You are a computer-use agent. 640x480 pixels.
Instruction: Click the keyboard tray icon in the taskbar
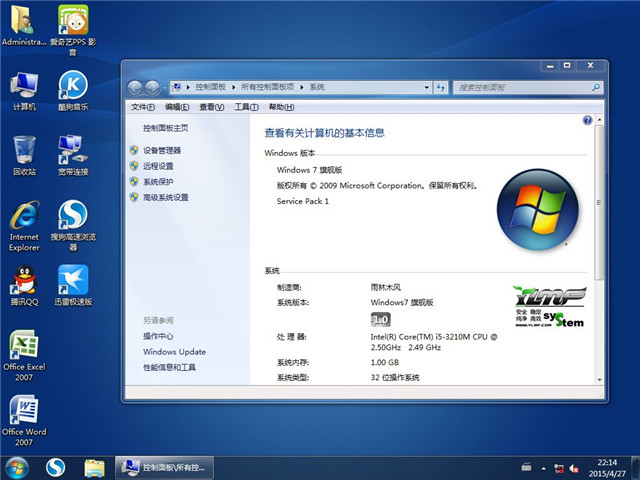[527, 467]
